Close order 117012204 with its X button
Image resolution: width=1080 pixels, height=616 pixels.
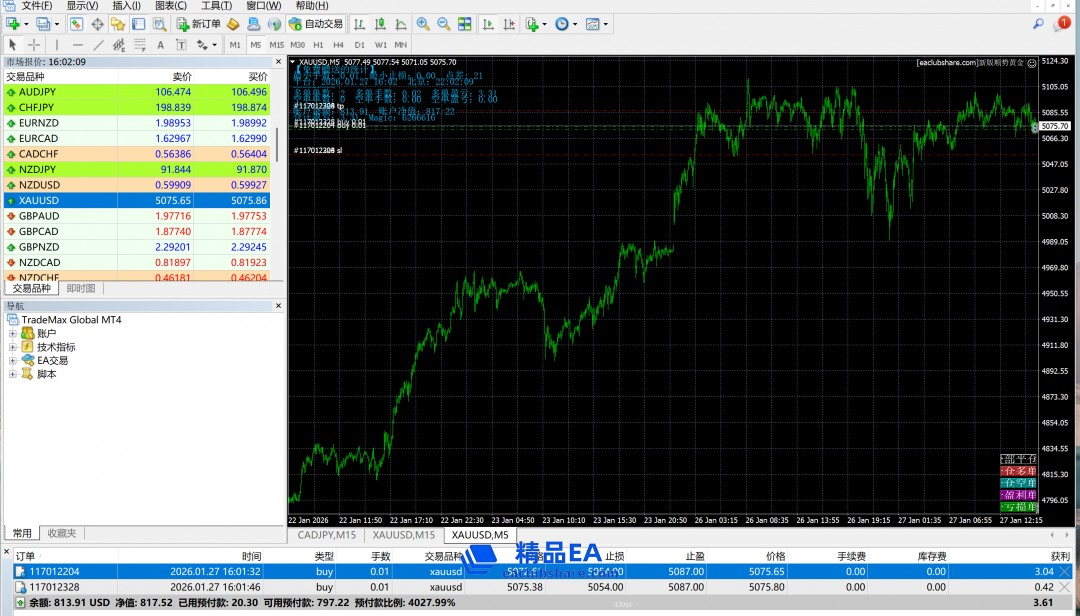(1064, 572)
